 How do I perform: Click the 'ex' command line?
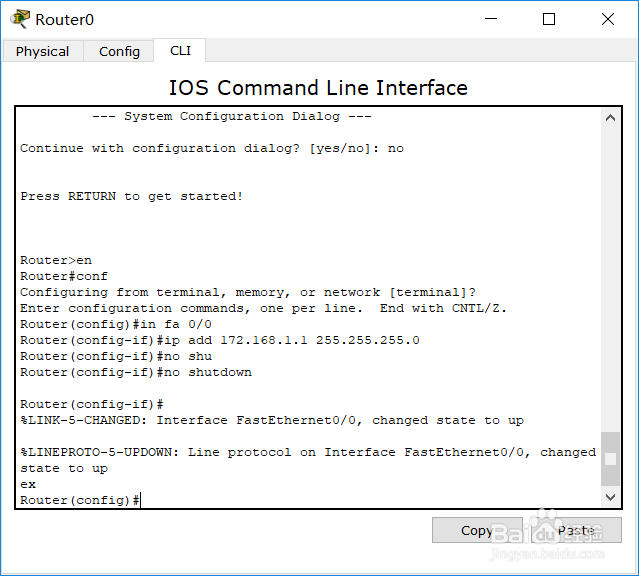(28, 485)
